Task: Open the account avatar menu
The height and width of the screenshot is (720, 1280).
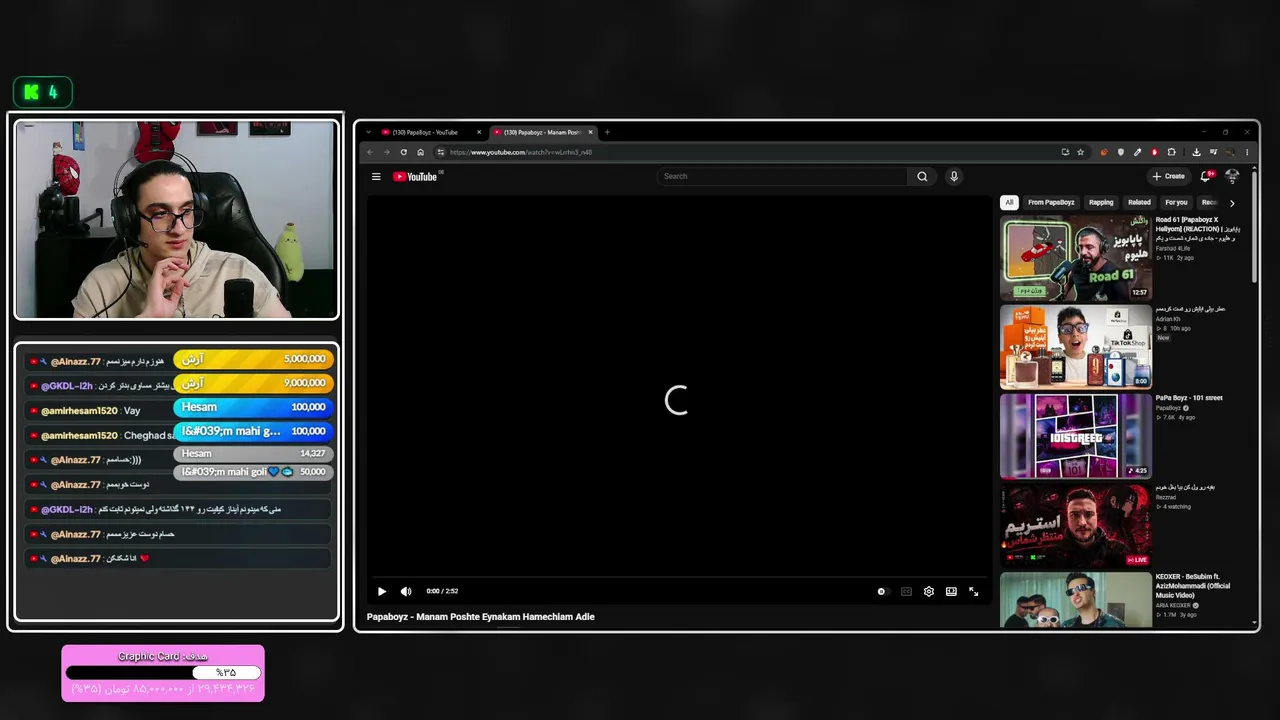Action: click(1232, 177)
